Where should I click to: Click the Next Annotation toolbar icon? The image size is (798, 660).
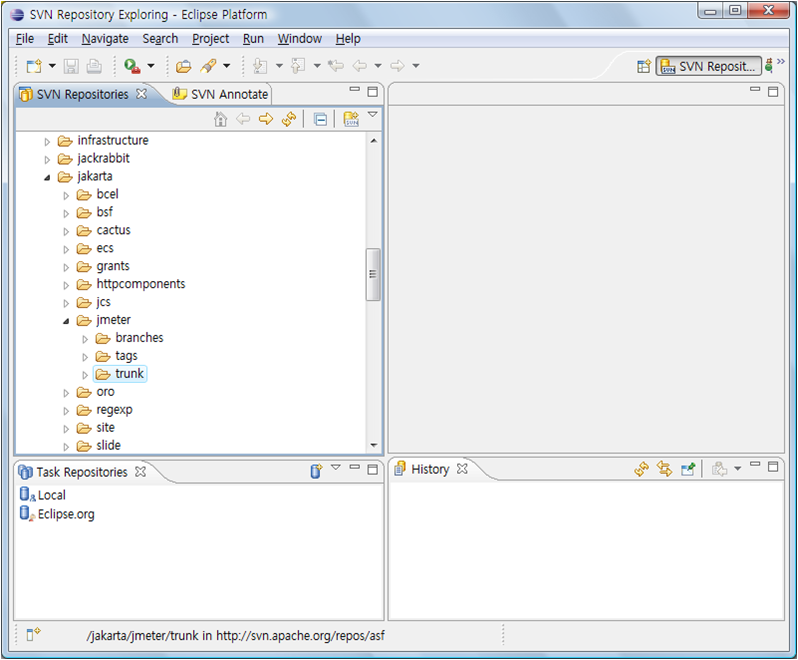coord(261,66)
